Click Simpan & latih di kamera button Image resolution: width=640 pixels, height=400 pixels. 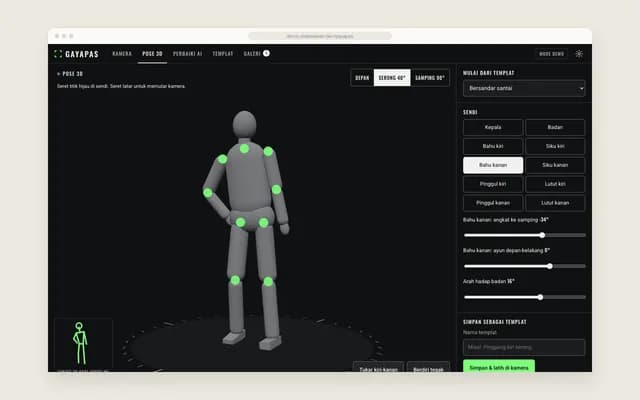[x=499, y=367]
